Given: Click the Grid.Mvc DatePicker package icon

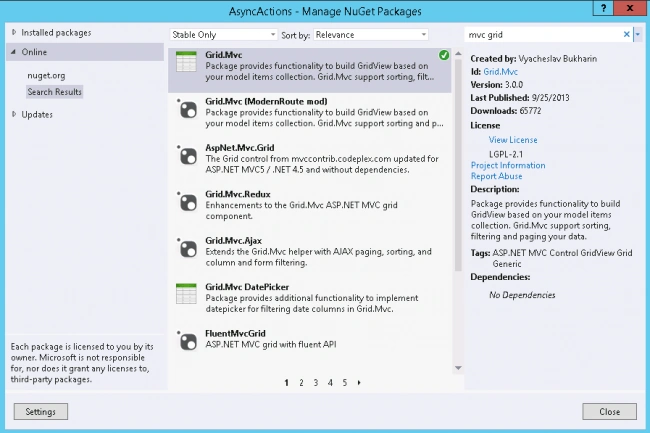Looking at the screenshot, I should (186, 293).
